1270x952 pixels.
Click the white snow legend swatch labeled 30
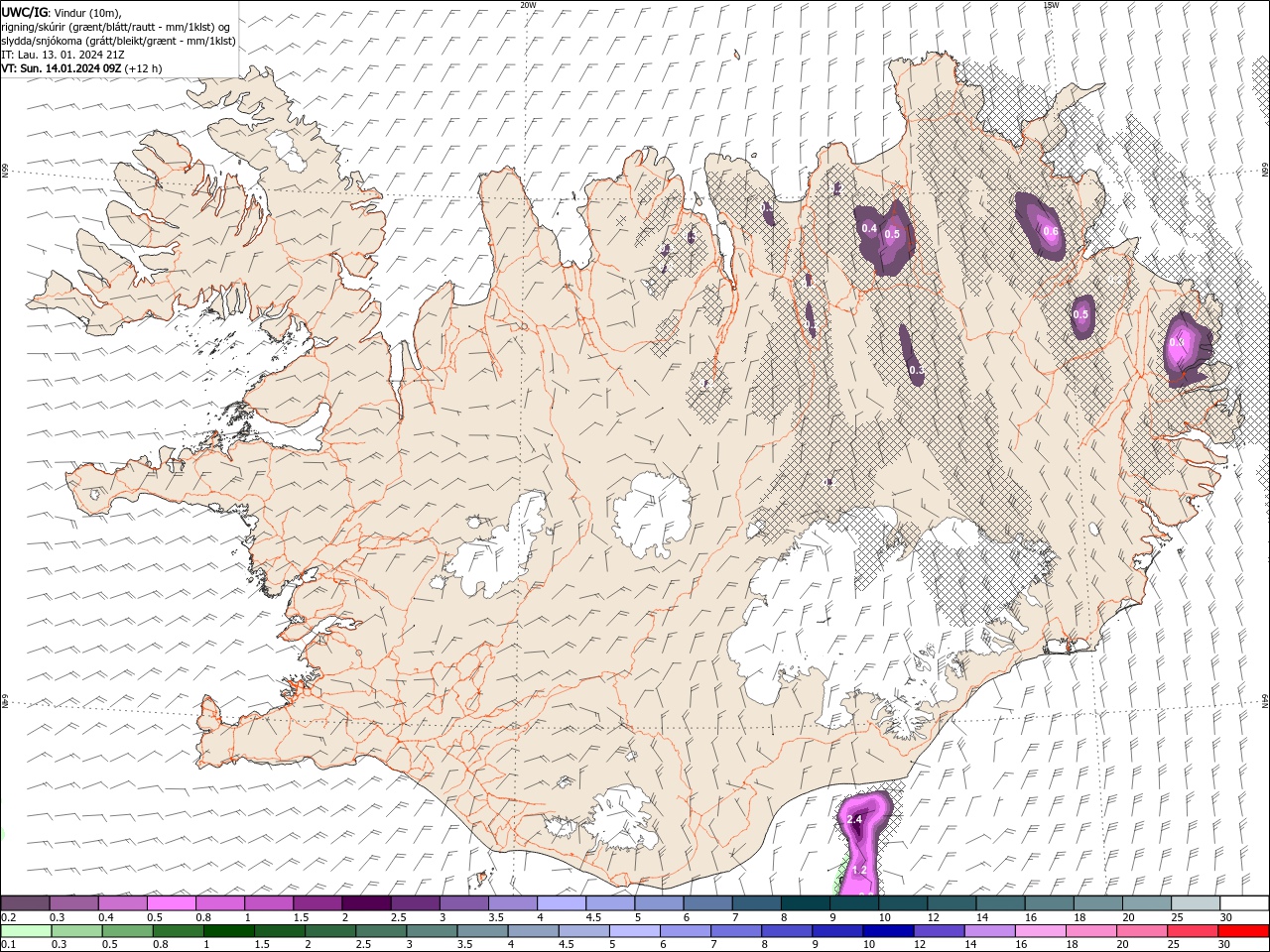tap(1243, 903)
